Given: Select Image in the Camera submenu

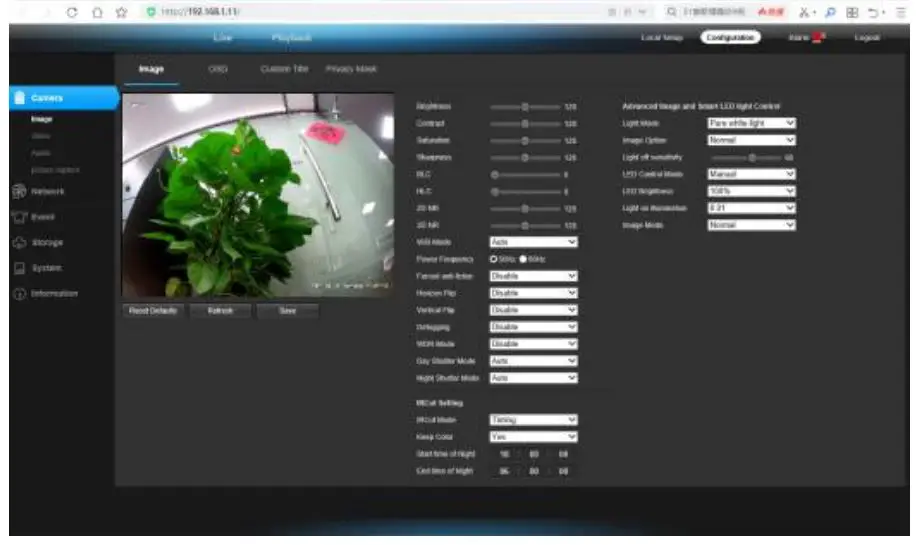Looking at the screenshot, I should pyautogui.click(x=42, y=119).
